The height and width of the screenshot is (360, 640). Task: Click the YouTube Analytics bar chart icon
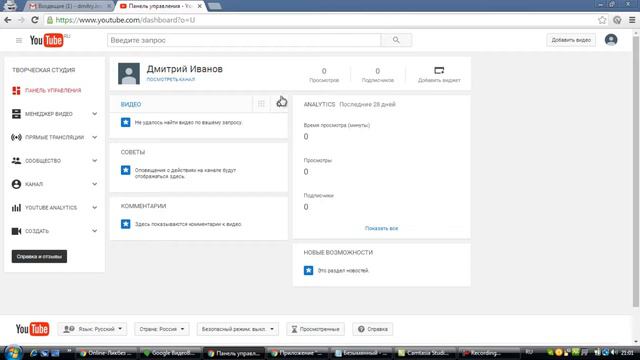point(16,208)
